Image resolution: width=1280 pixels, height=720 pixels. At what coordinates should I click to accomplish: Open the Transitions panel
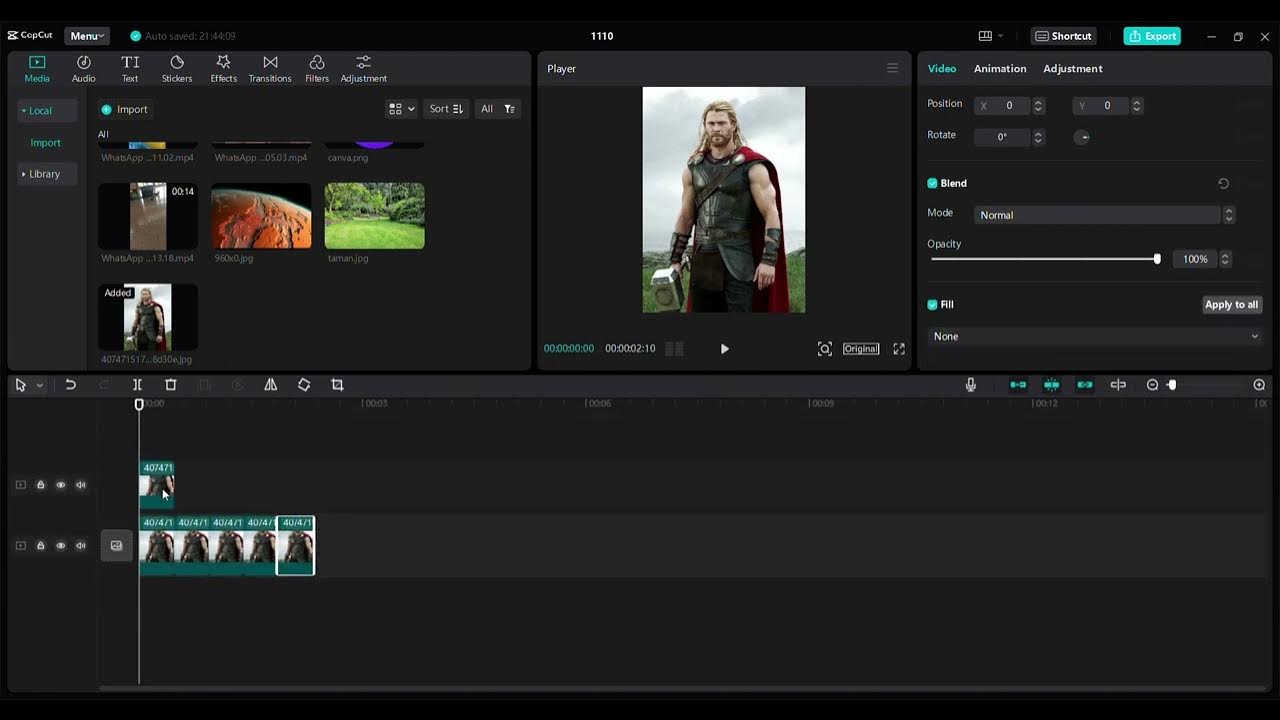pos(270,68)
